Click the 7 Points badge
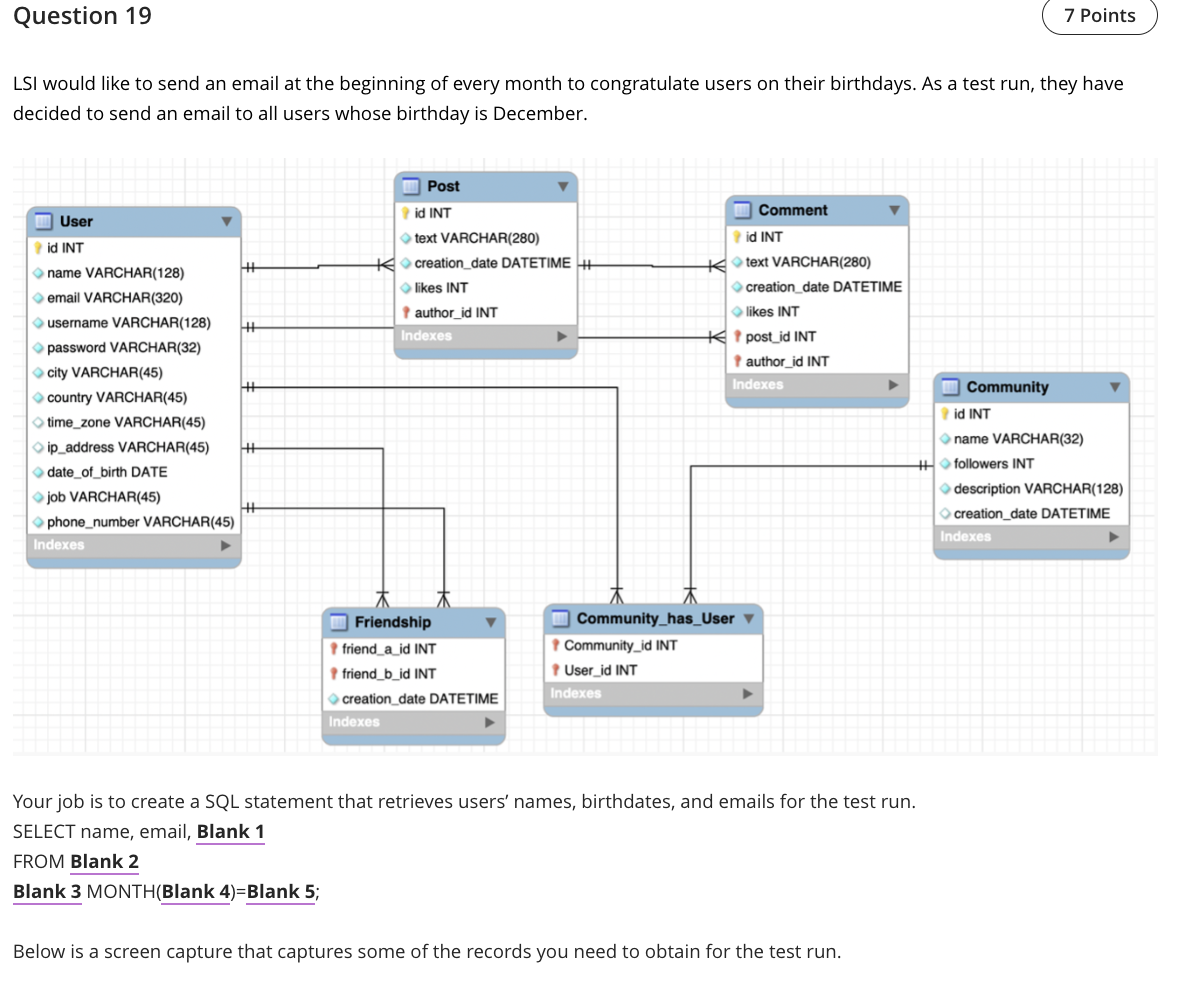 1100,16
